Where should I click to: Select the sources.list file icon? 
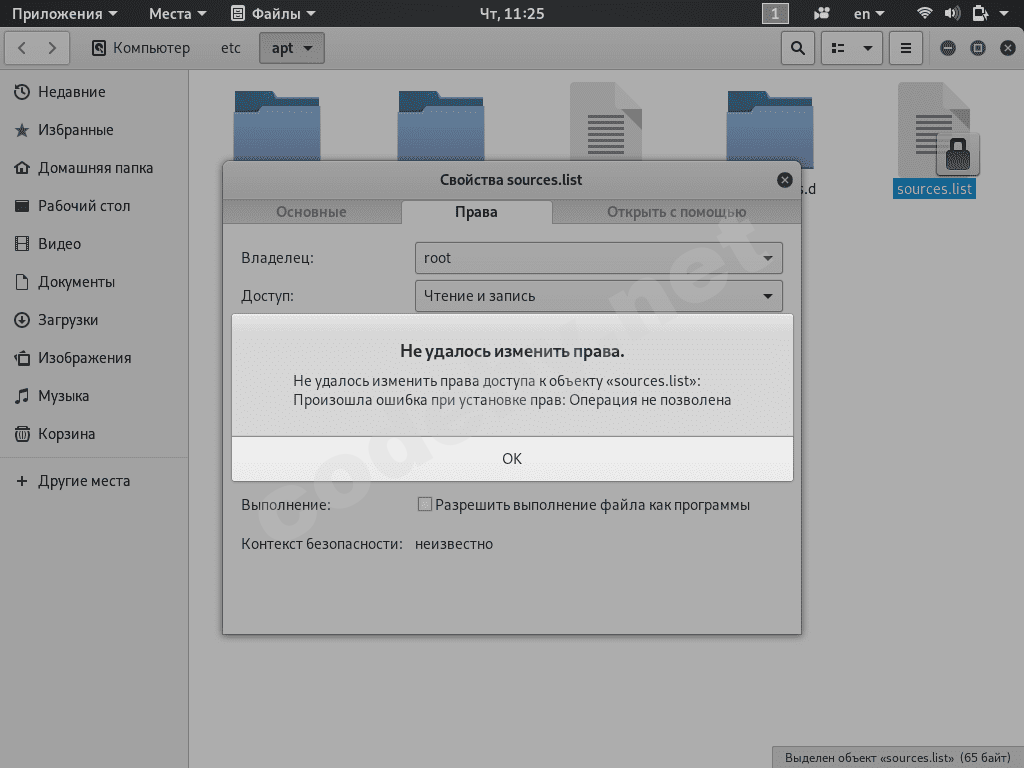pyautogui.click(x=934, y=130)
